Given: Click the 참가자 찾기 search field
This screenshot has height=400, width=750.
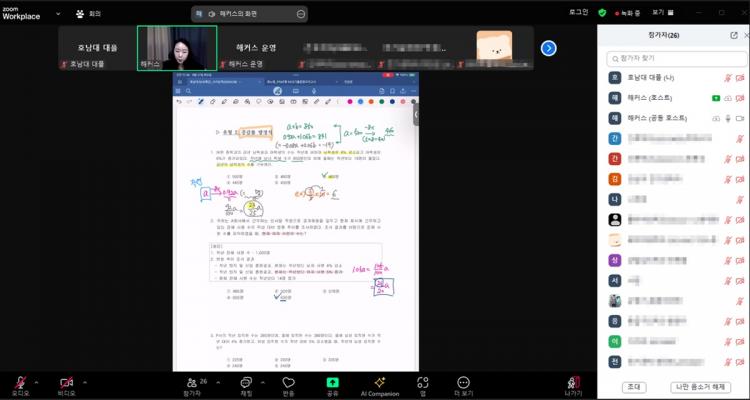Looking at the screenshot, I should [672, 58].
